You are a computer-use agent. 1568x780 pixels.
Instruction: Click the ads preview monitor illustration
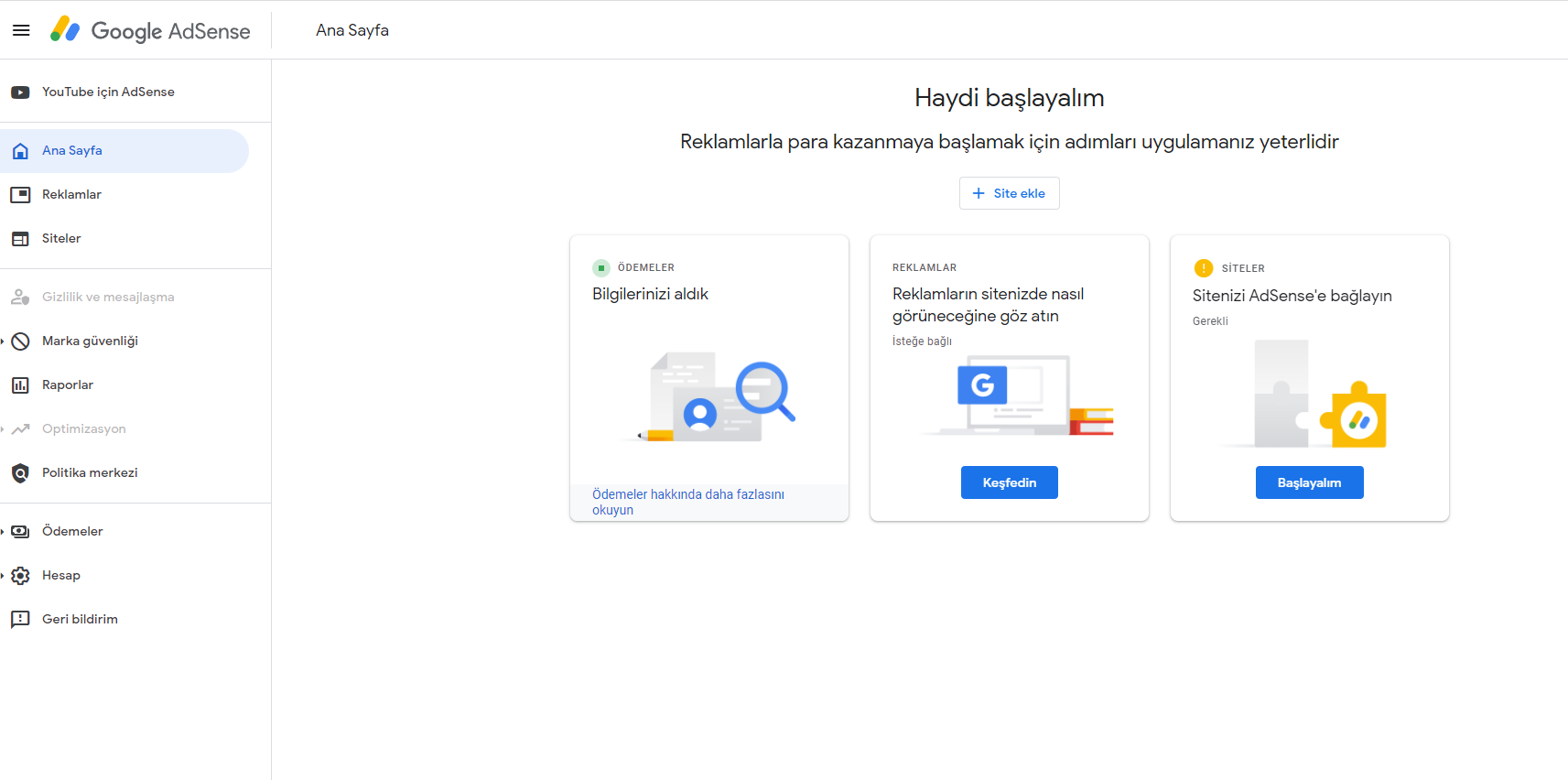coord(1016,395)
